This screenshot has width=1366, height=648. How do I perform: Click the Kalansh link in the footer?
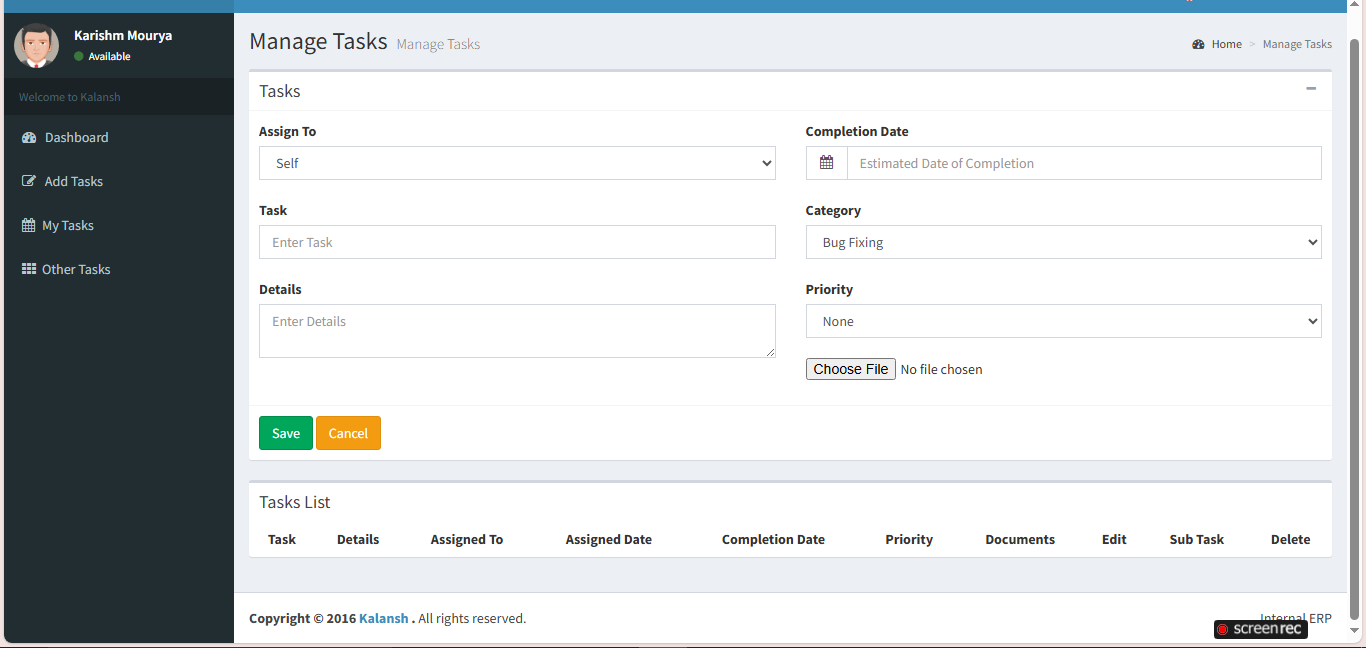(384, 618)
